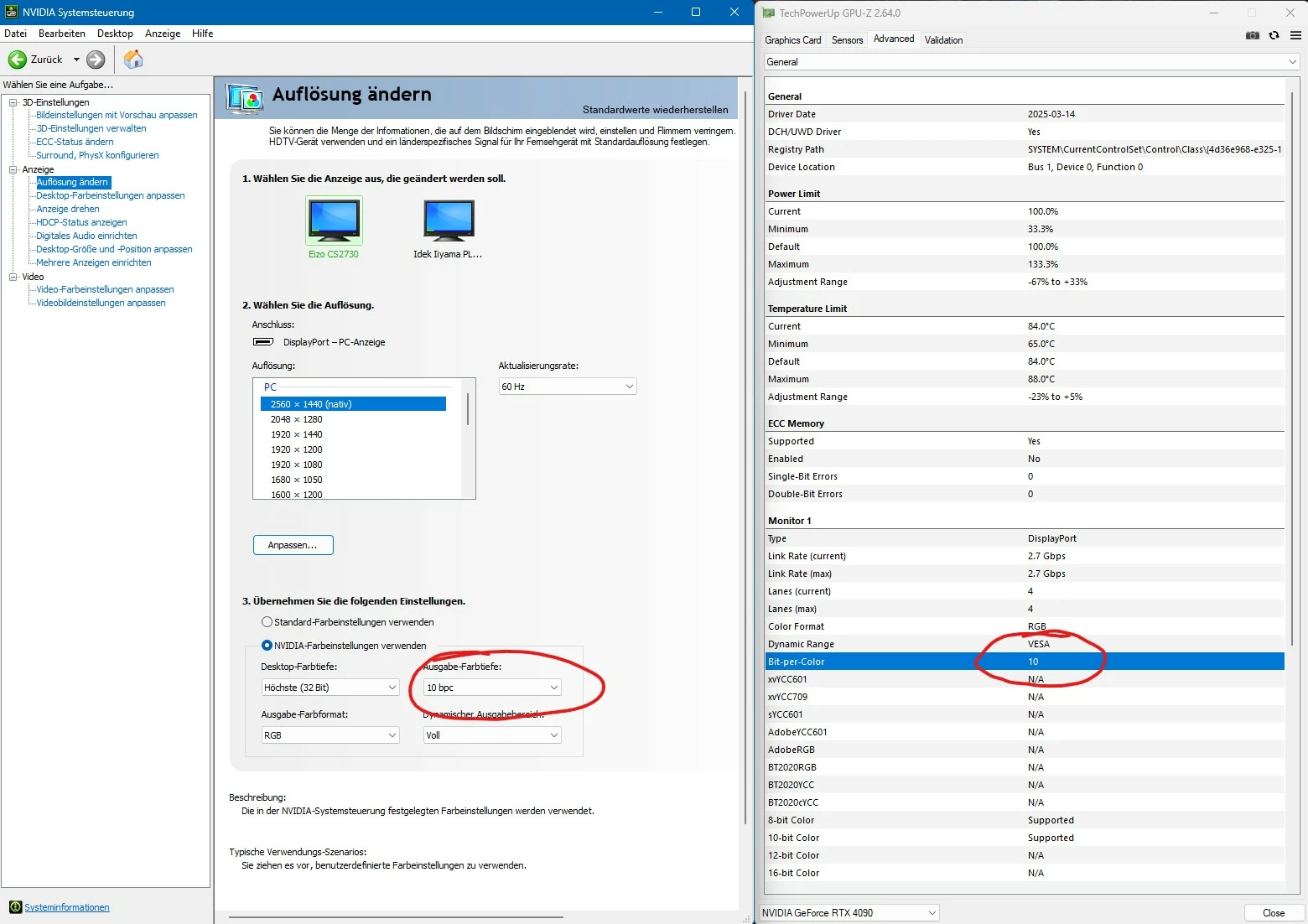Select NVIDIA-Farbeinstellungen verwenden radio button
Viewport: 1308px width, 924px height.
[x=267, y=646]
